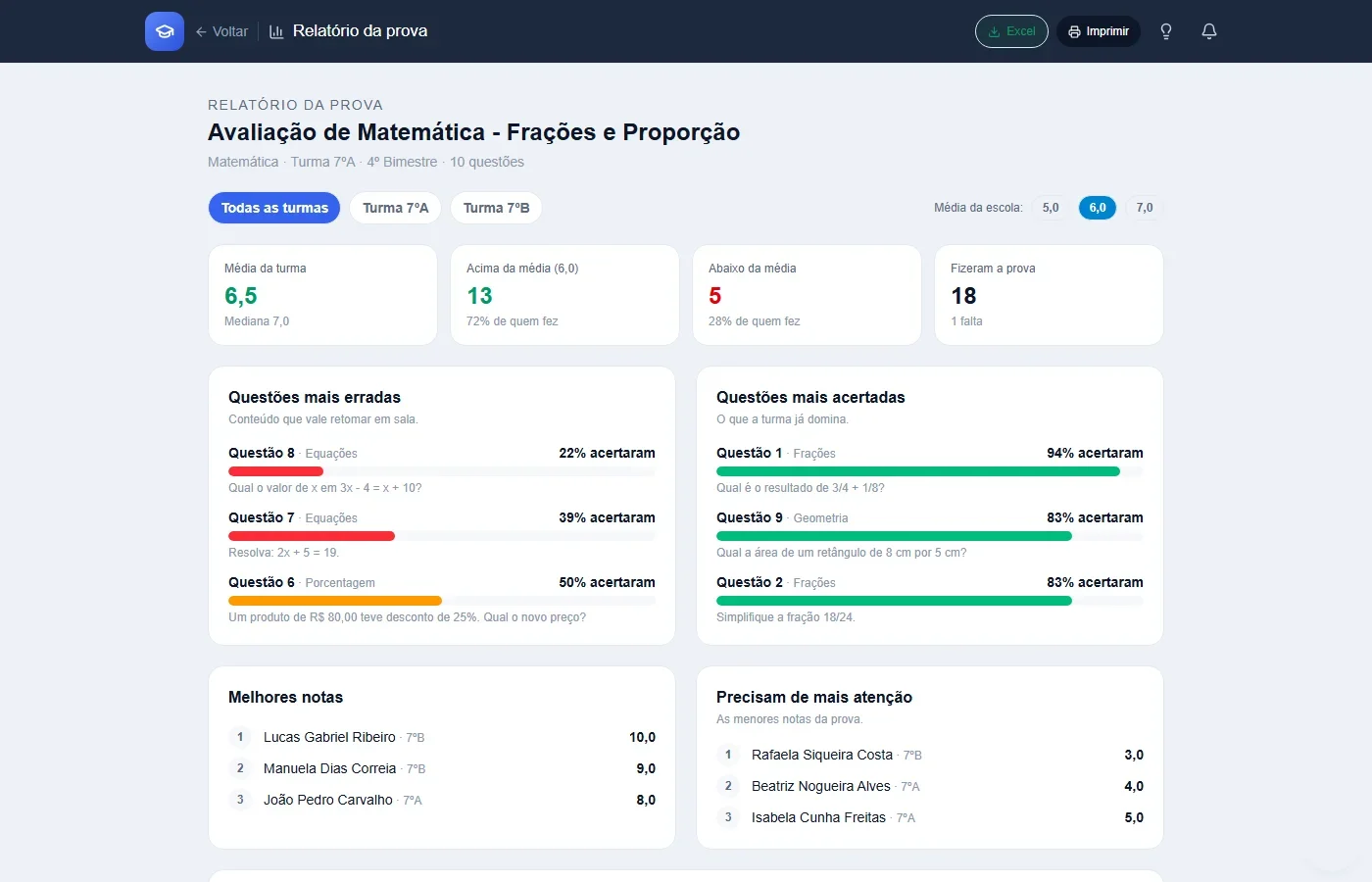
Task: Click the class average value 6,5
Action: click(241, 296)
